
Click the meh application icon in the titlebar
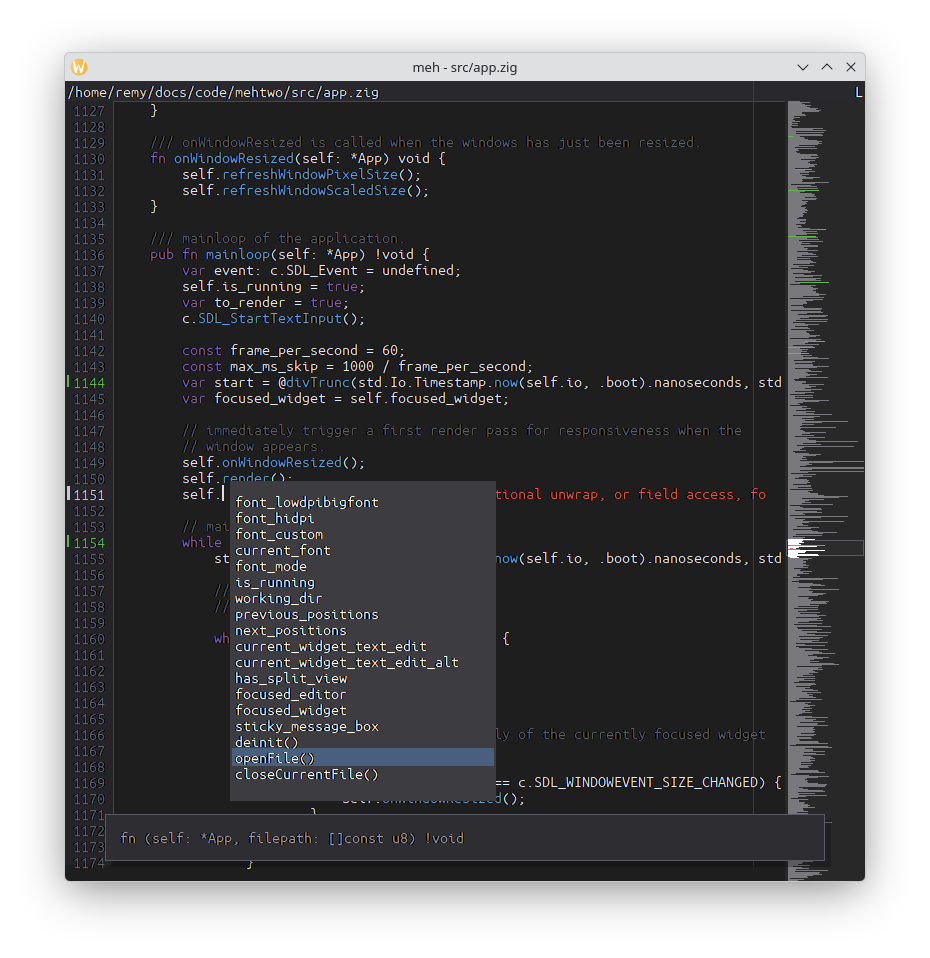[x=79, y=67]
